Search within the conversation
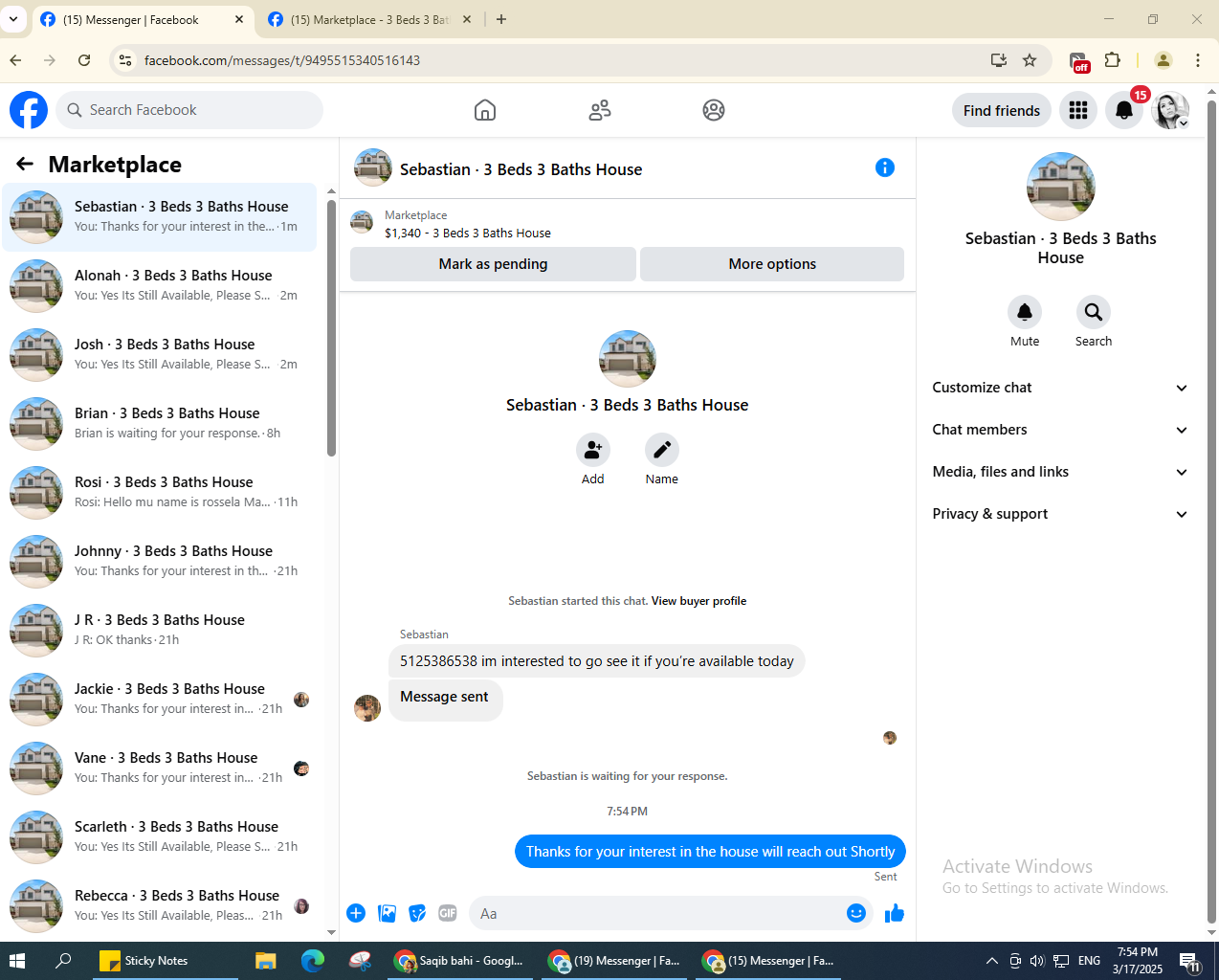Screen dimensions: 1219x980 (x=1094, y=312)
